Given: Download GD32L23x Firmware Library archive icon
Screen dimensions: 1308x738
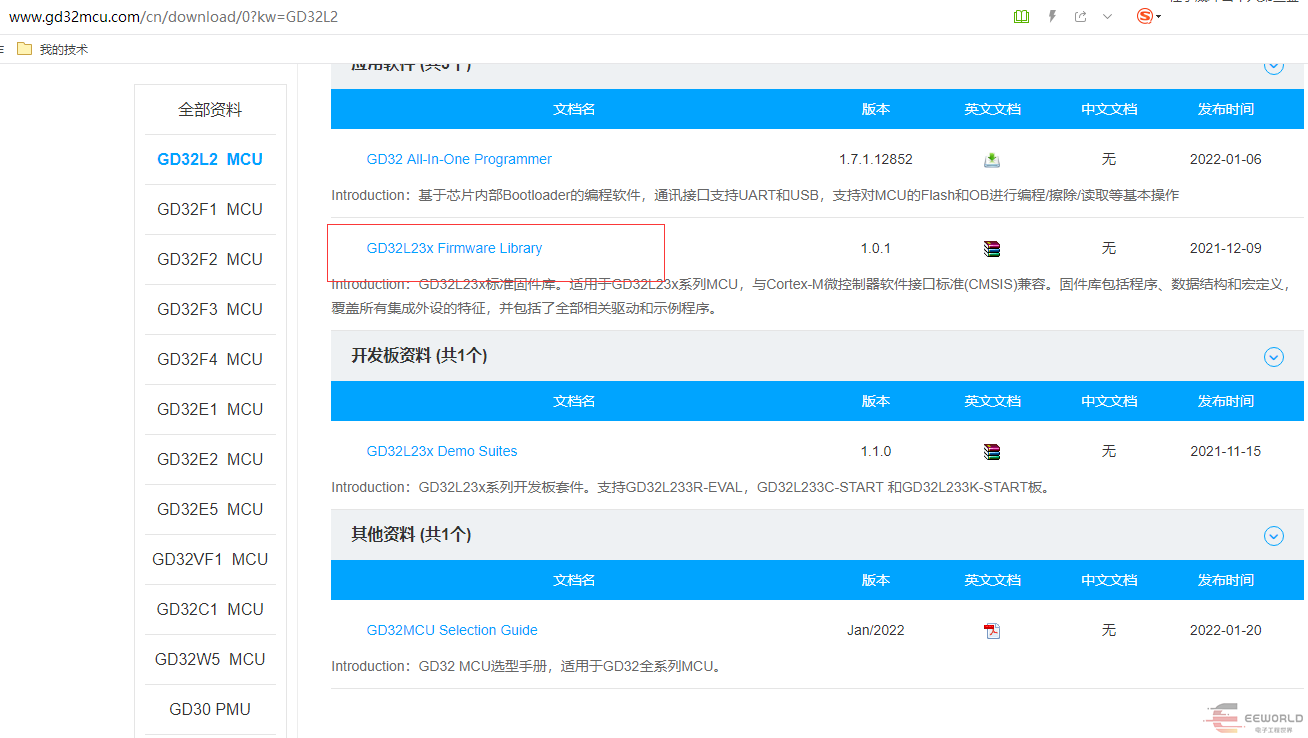Looking at the screenshot, I should (991, 249).
